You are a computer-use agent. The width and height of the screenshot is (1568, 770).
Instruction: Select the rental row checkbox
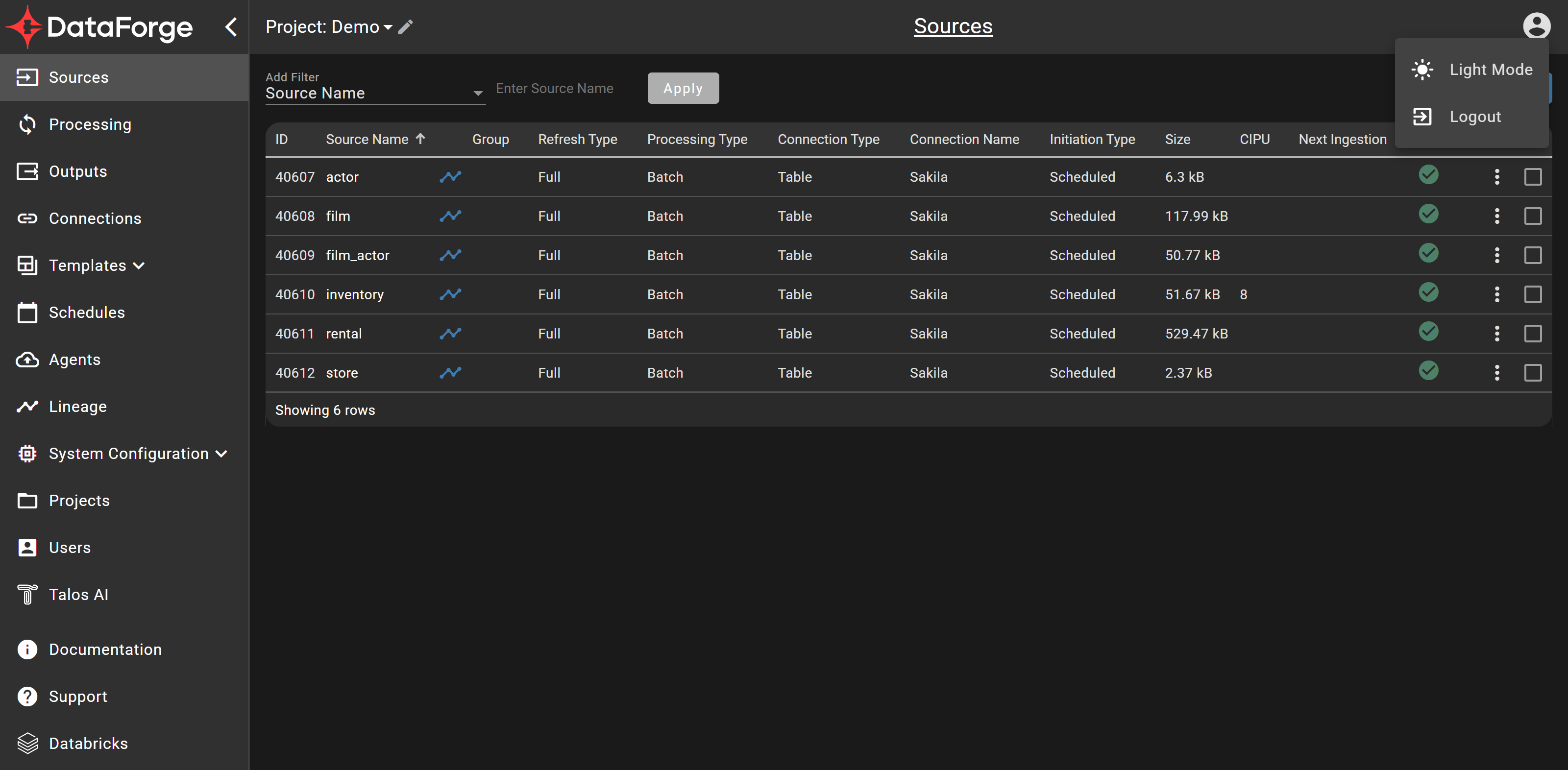pos(1533,334)
